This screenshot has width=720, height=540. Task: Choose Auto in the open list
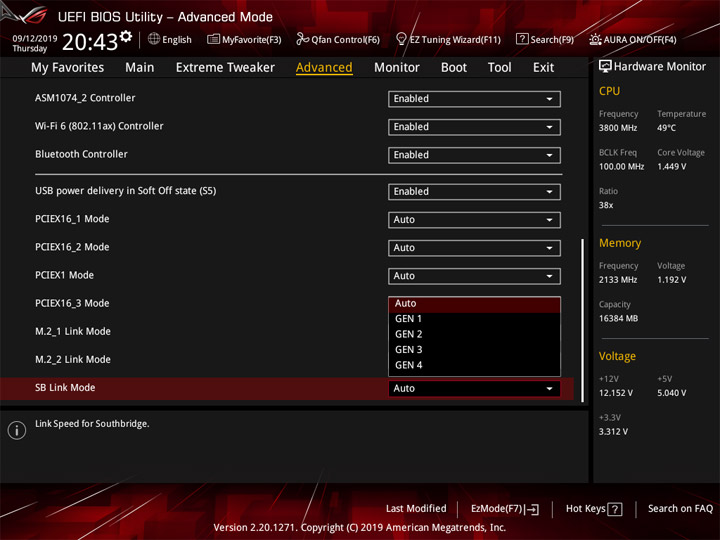(474, 304)
